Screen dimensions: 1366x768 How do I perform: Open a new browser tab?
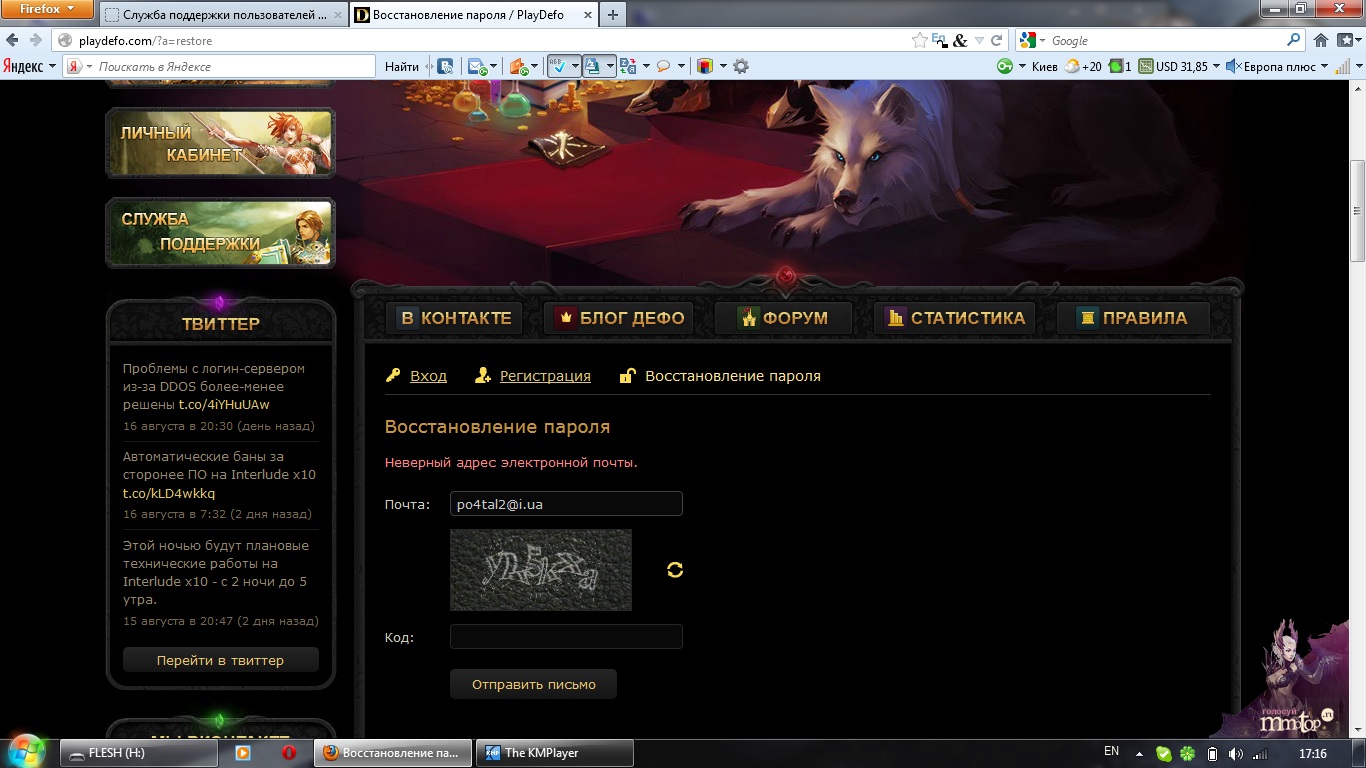pyautogui.click(x=612, y=15)
